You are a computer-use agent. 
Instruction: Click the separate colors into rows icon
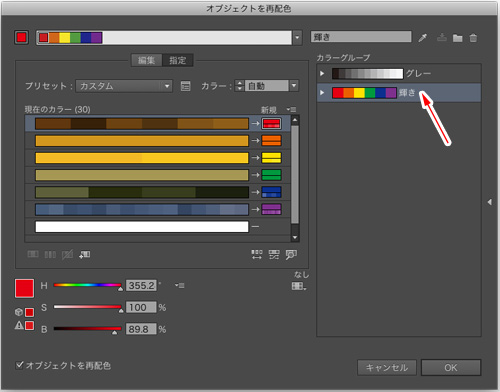[50, 255]
